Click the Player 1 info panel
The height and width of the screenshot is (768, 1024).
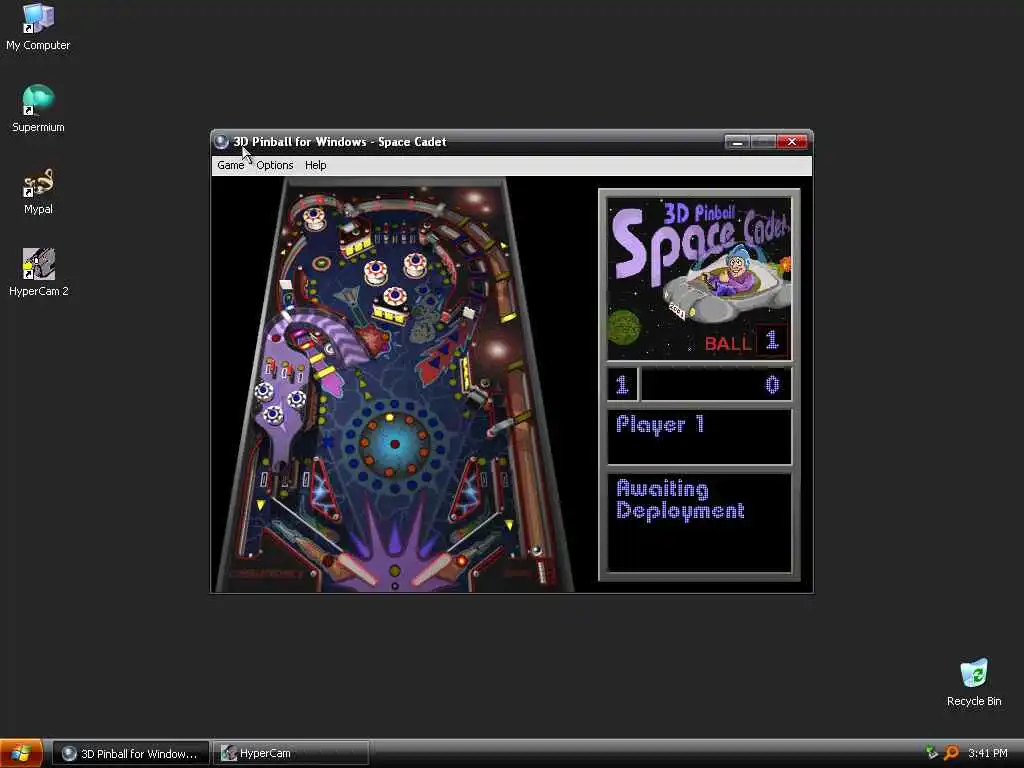[x=699, y=436]
